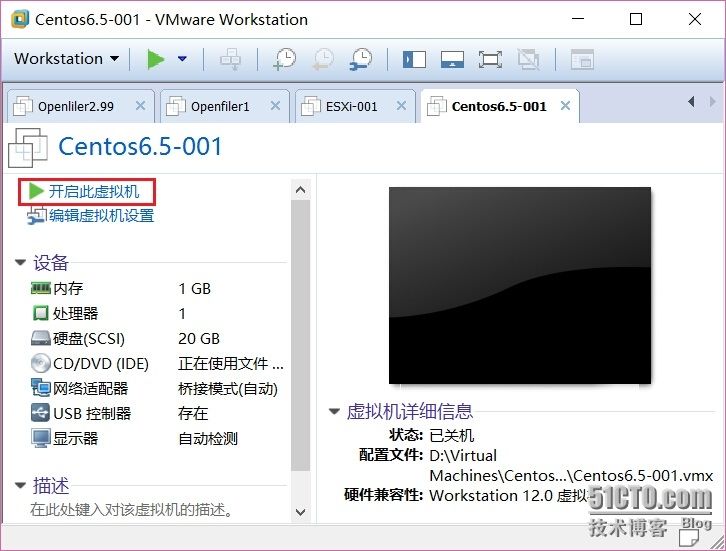Take a snapshot of this virtual machine
Viewport: 726px width, 551px height.
tap(285, 59)
